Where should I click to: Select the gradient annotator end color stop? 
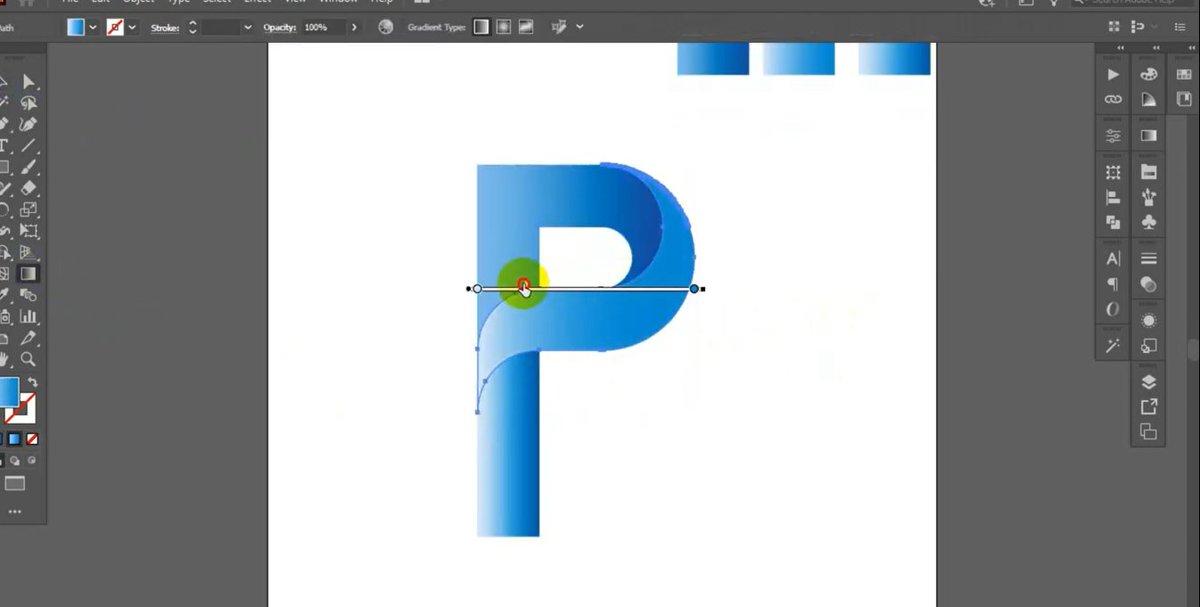pos(694,289)
